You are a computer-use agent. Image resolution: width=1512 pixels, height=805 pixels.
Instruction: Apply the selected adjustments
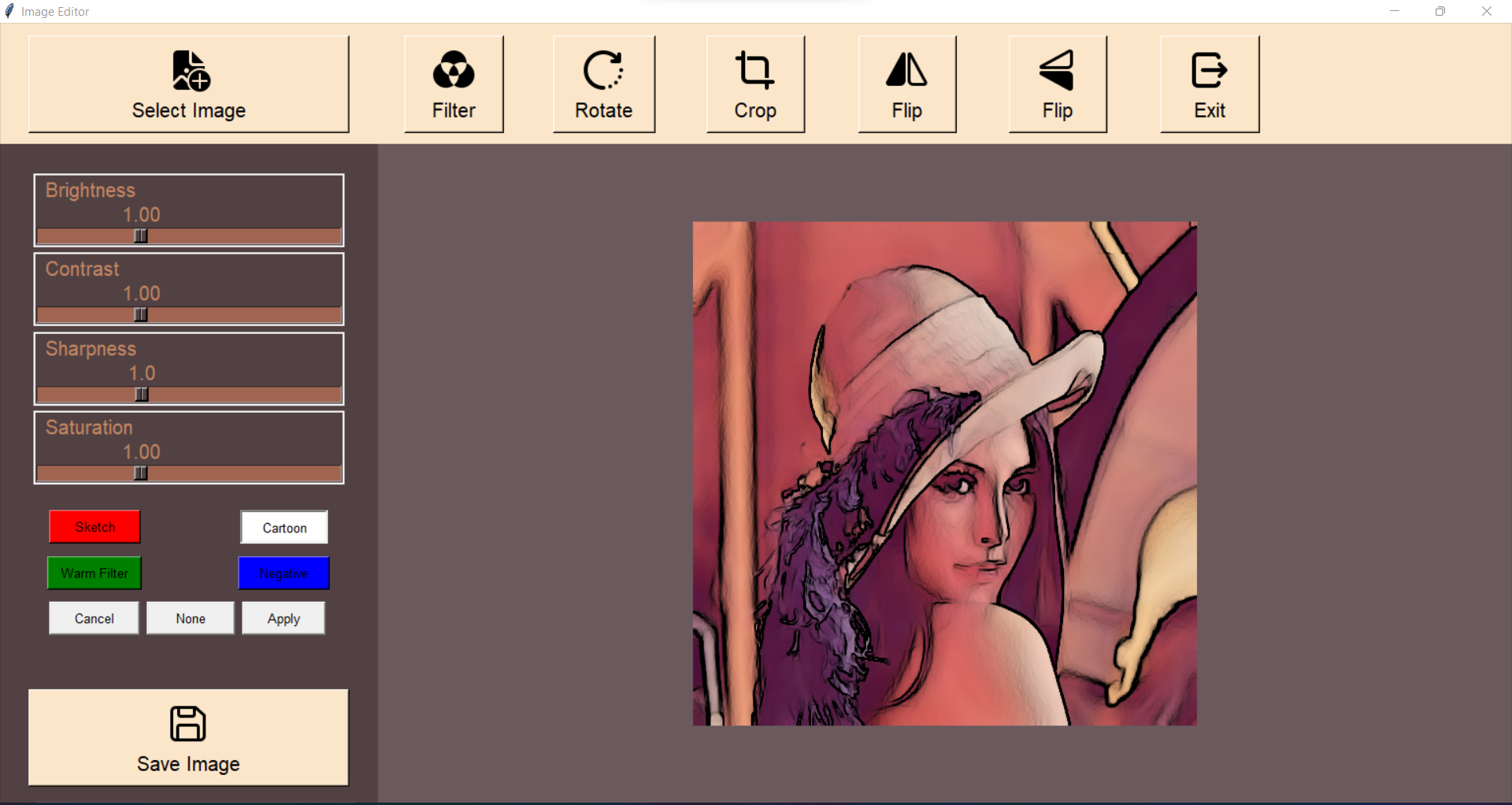coord(283,618)
